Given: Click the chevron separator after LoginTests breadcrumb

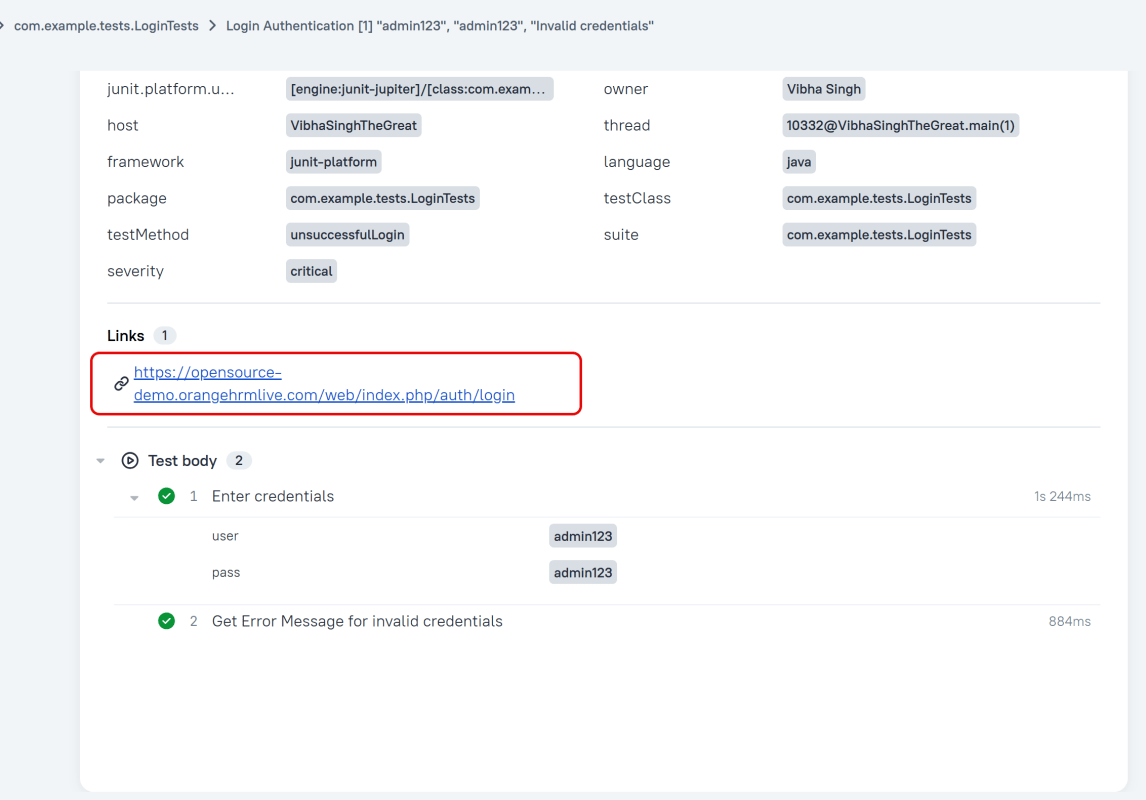Looking at the screenshot, I should coord(212,26).
